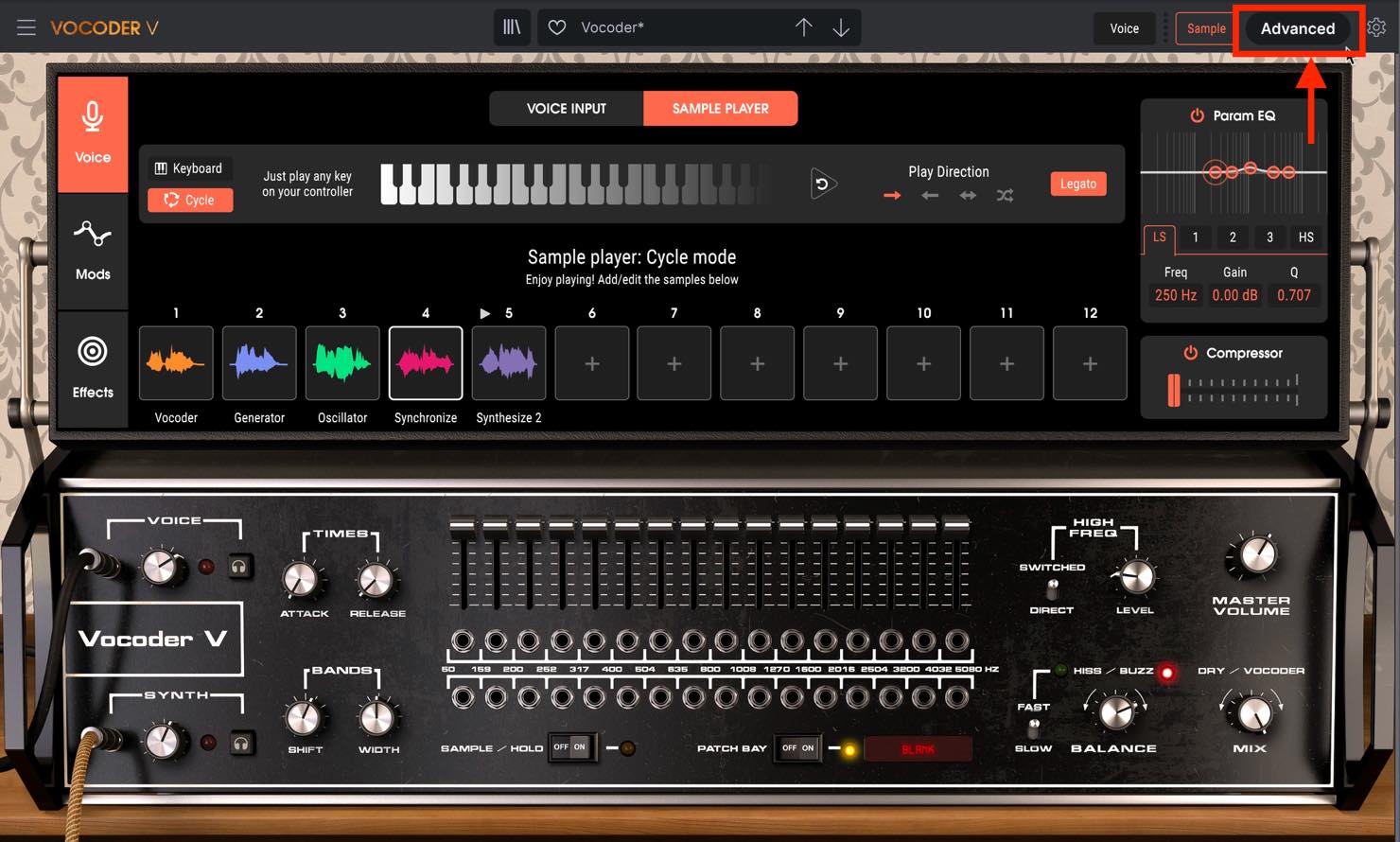
Task: Favorite the preset with the heart icon
Action: [557, 27]
